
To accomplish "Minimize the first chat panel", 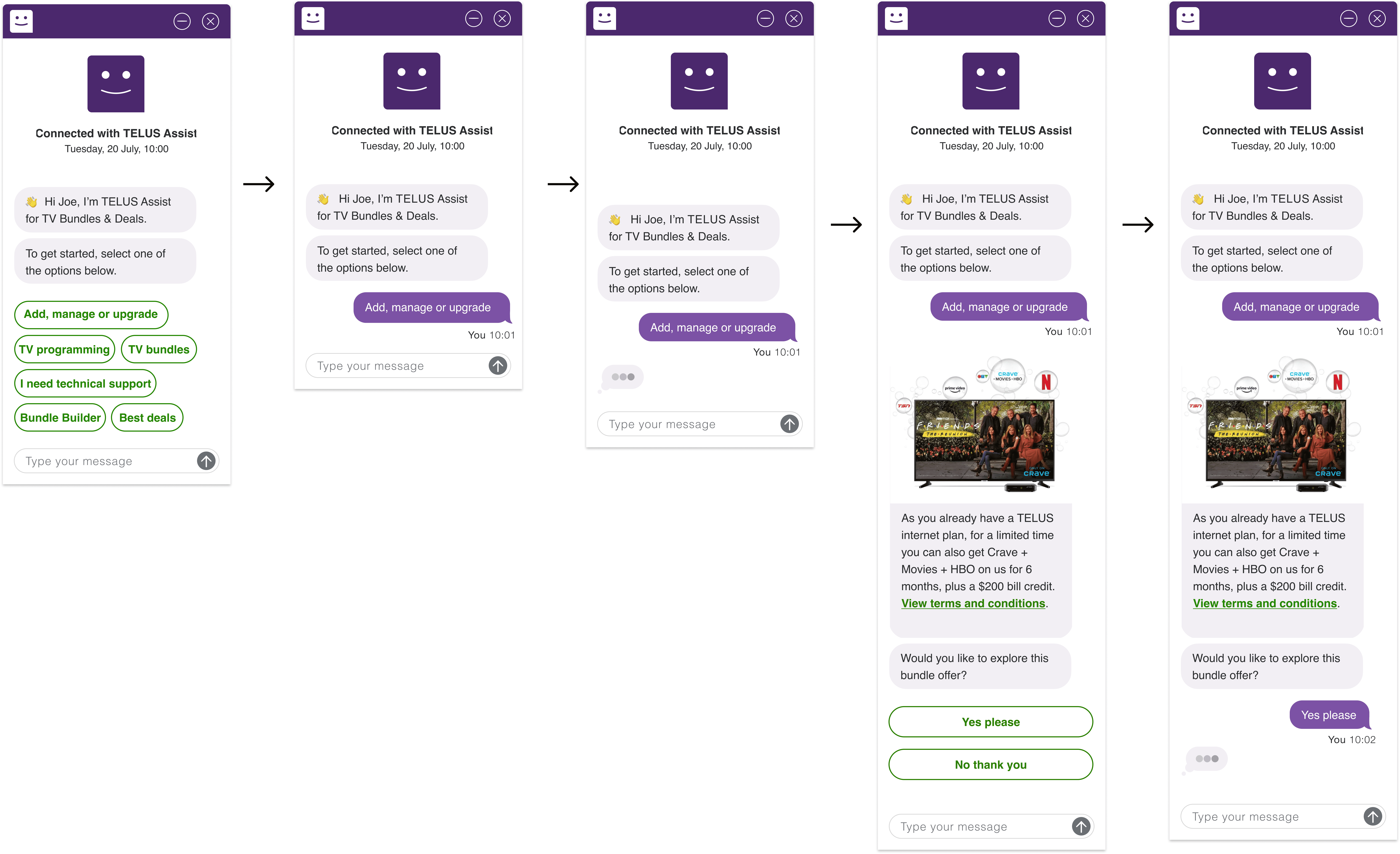I will [x=182, y=22].
